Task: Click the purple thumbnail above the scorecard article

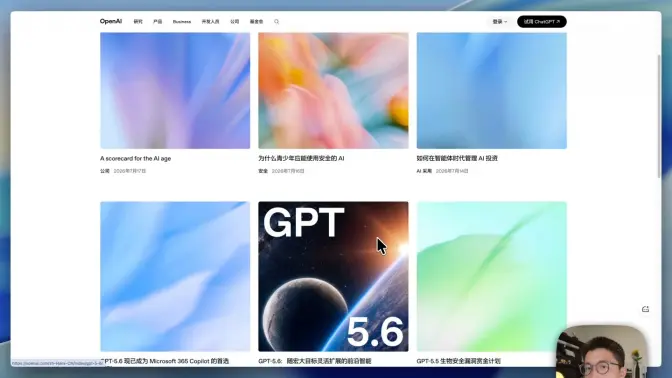Action: 175,91
